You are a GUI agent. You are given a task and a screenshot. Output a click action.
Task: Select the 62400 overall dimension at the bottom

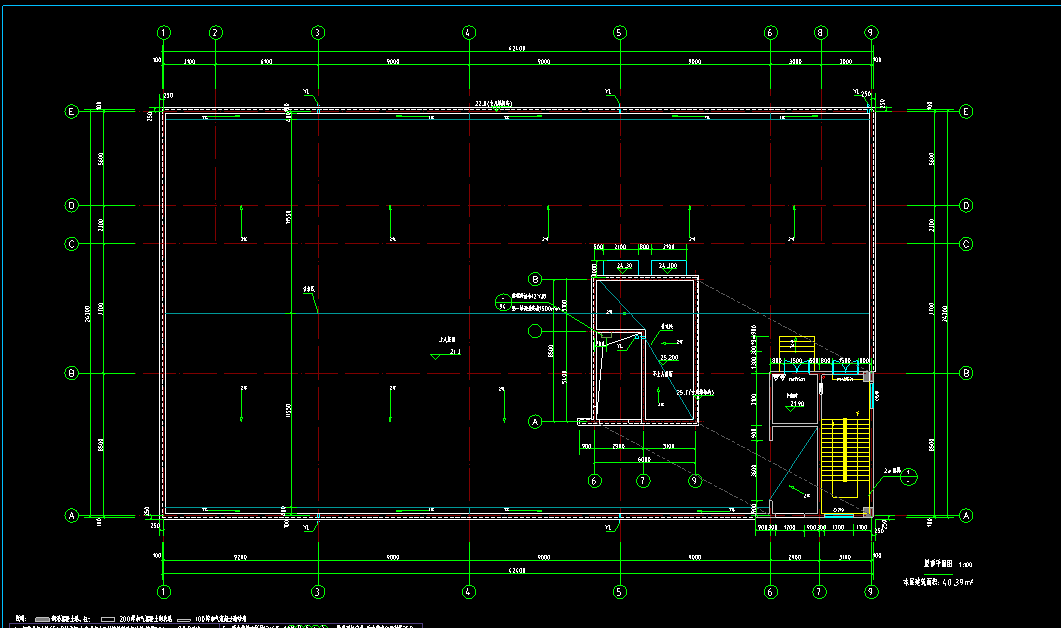[518, 570]
